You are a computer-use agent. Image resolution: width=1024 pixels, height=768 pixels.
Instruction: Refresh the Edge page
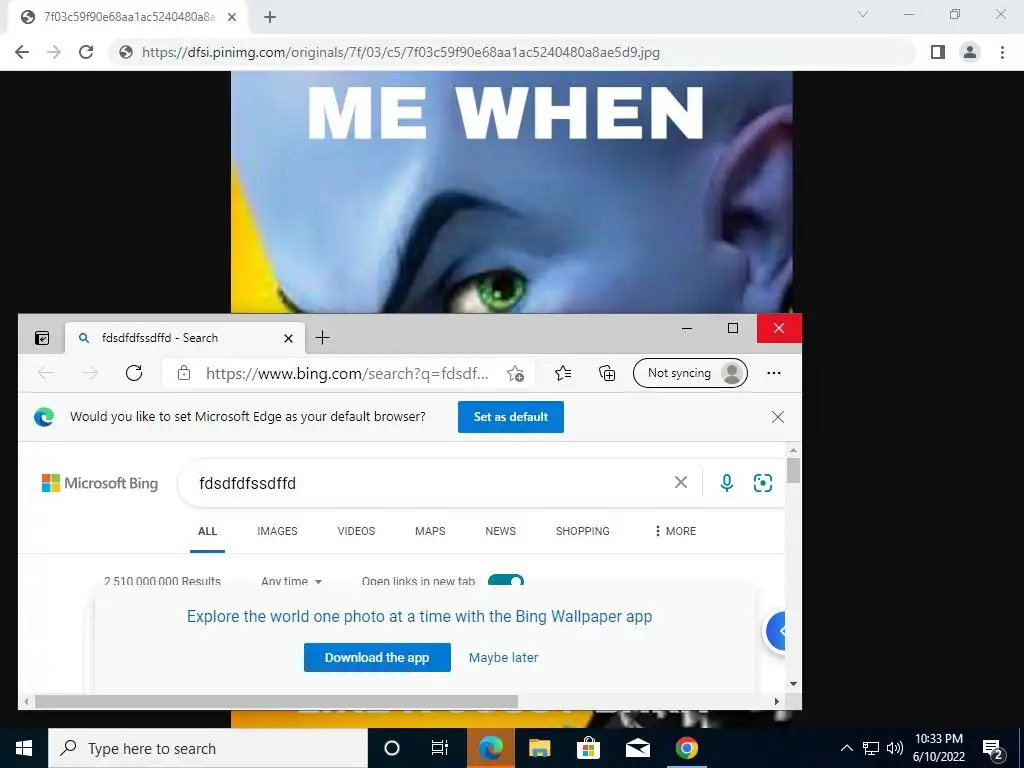(x=134, y=373)
